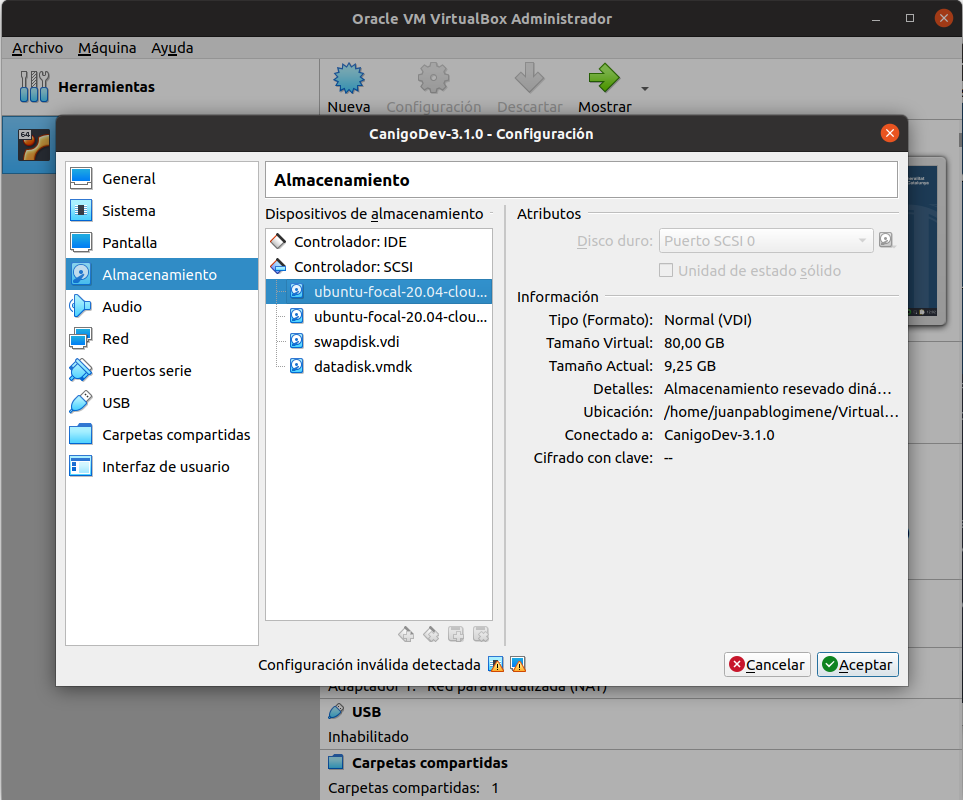Maximize the VirtualBox Administrador window
This screenshot has width=963, height=800.
(910, 18)
